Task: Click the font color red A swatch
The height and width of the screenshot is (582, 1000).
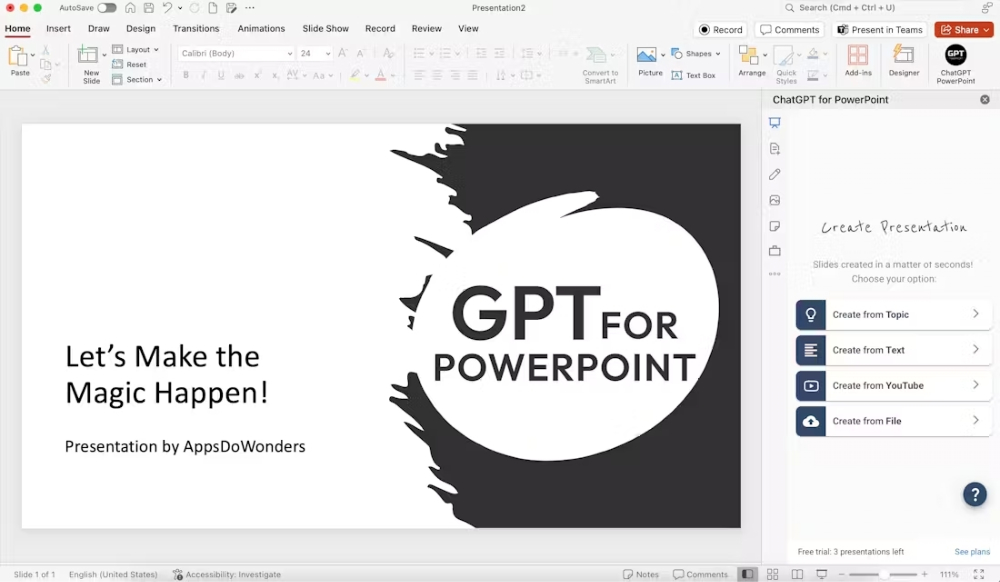Action: [380, 75]
